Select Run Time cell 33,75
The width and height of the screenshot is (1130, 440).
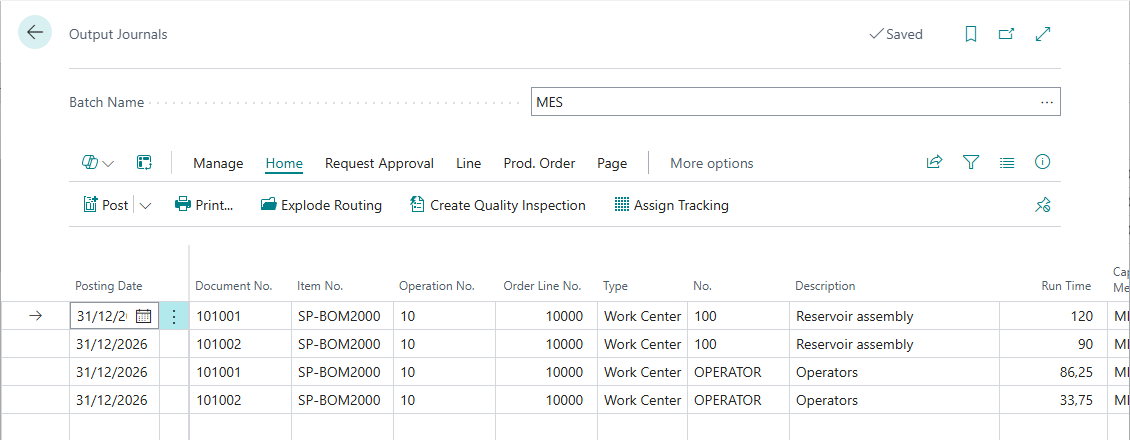point(1053,400)
